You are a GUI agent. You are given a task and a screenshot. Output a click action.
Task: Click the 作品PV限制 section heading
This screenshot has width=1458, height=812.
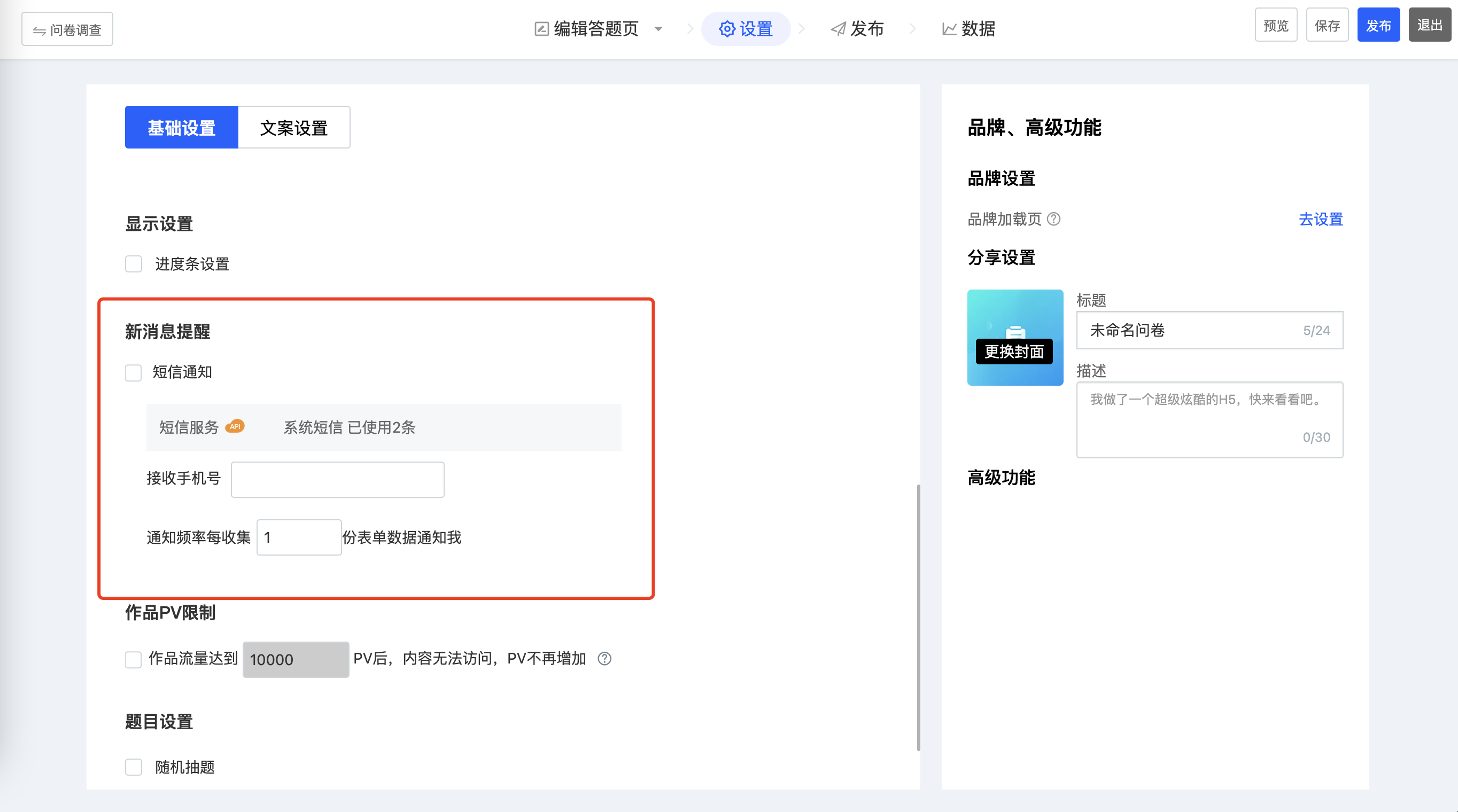170,612
